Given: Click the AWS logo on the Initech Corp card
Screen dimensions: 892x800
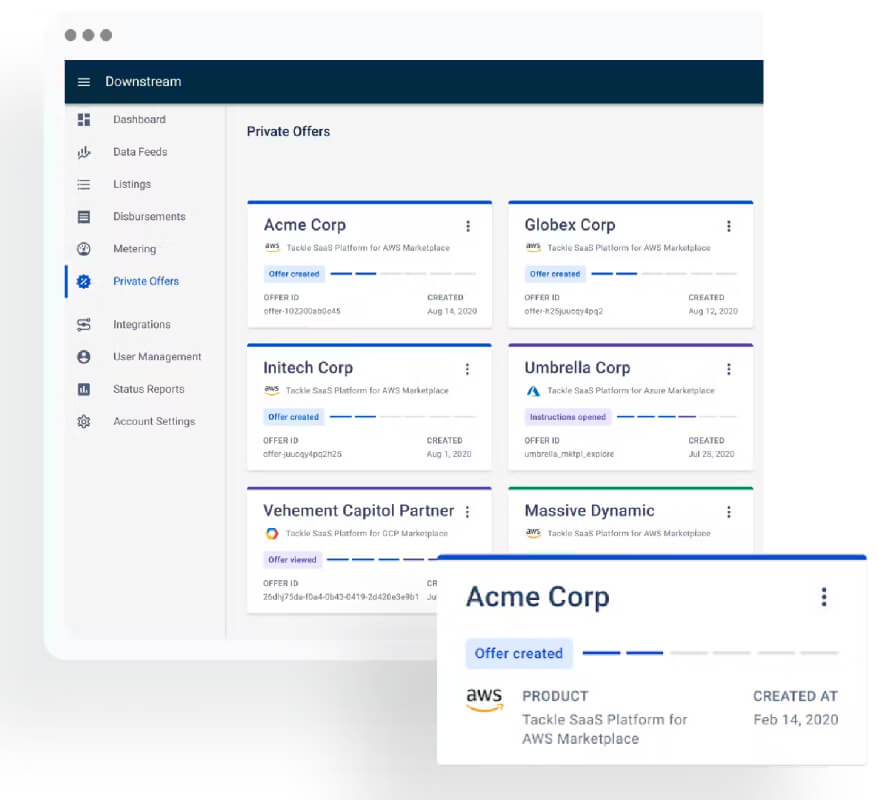Looking at the screenshot, I should tap(271, 390).
